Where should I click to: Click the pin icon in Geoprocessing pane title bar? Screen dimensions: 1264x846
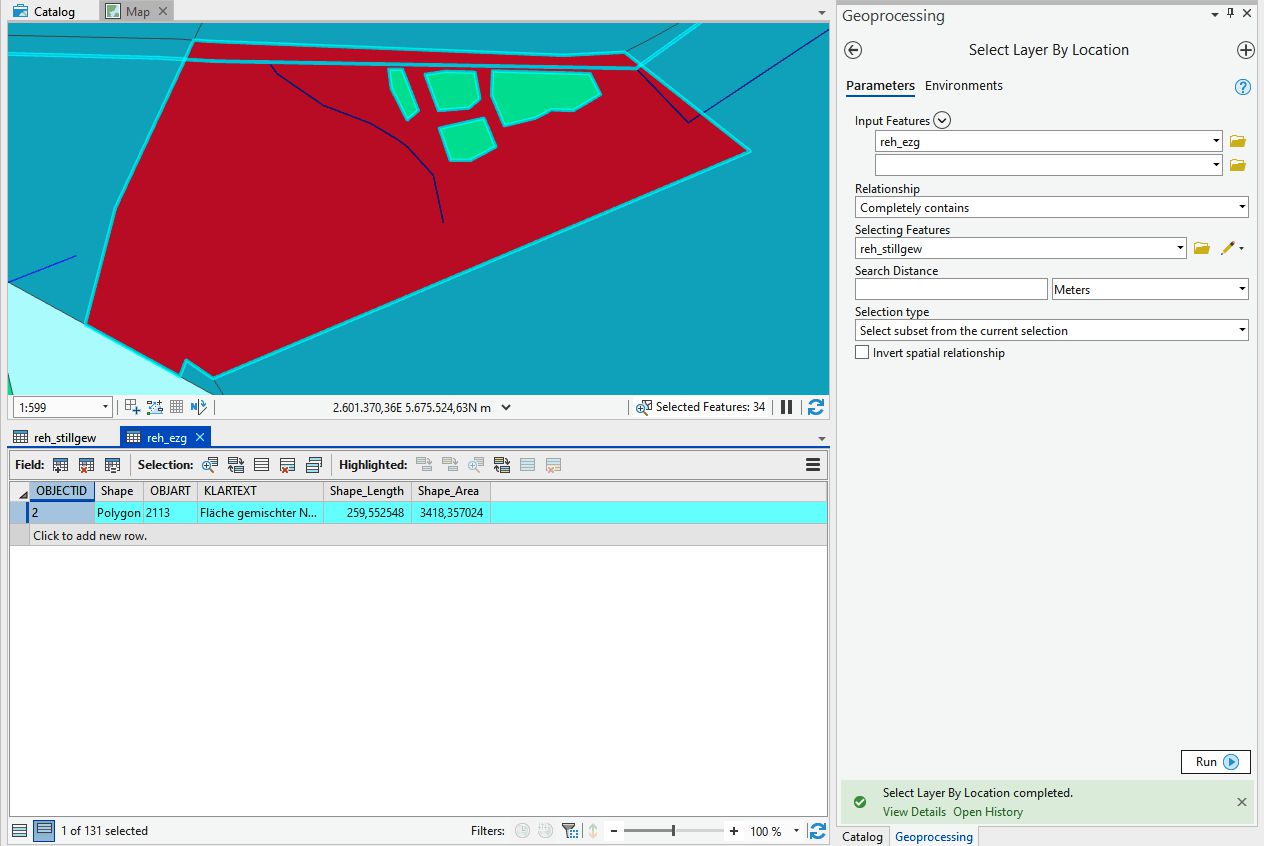[1231, 14]
